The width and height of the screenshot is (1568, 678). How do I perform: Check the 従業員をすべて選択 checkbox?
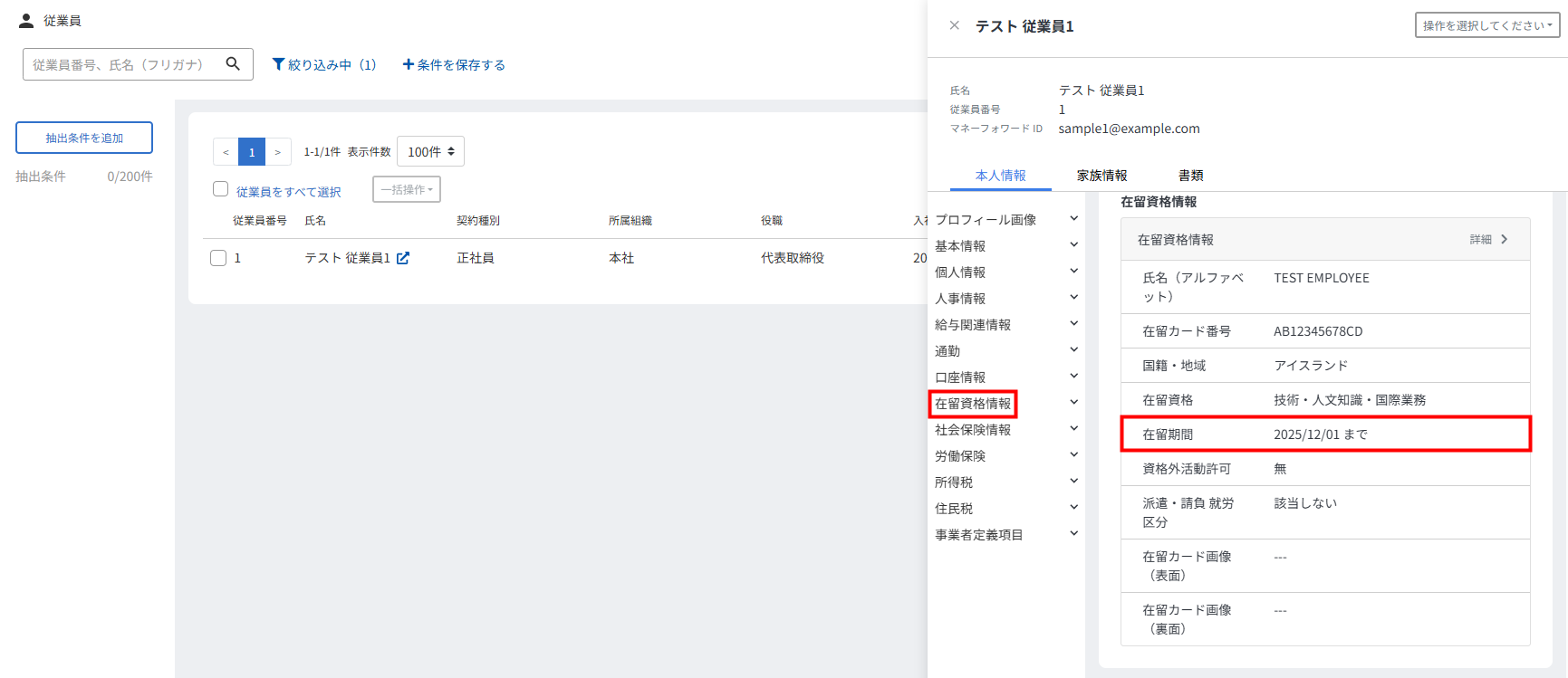point(220,189)
